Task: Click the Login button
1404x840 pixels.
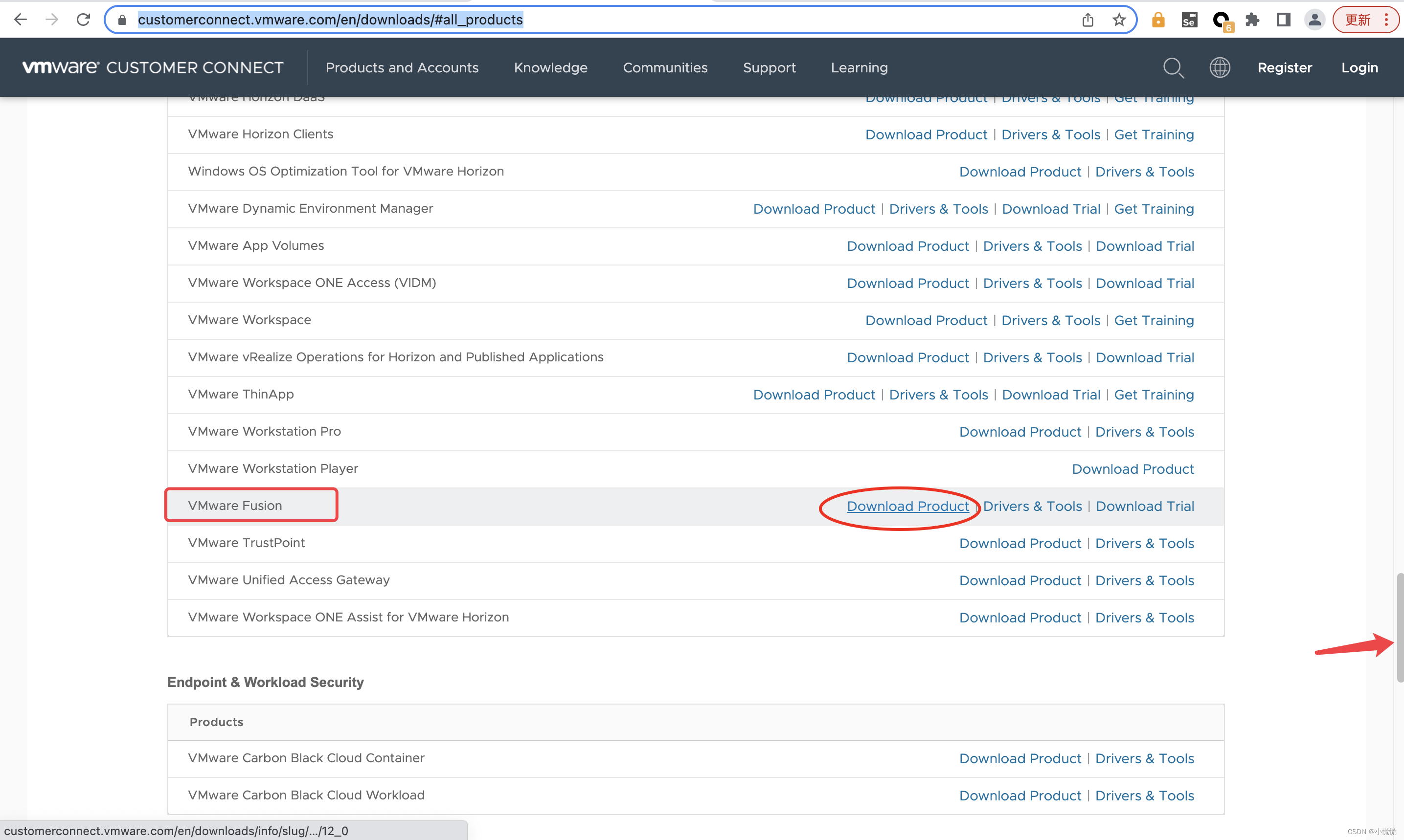Action: point(1359,68)
